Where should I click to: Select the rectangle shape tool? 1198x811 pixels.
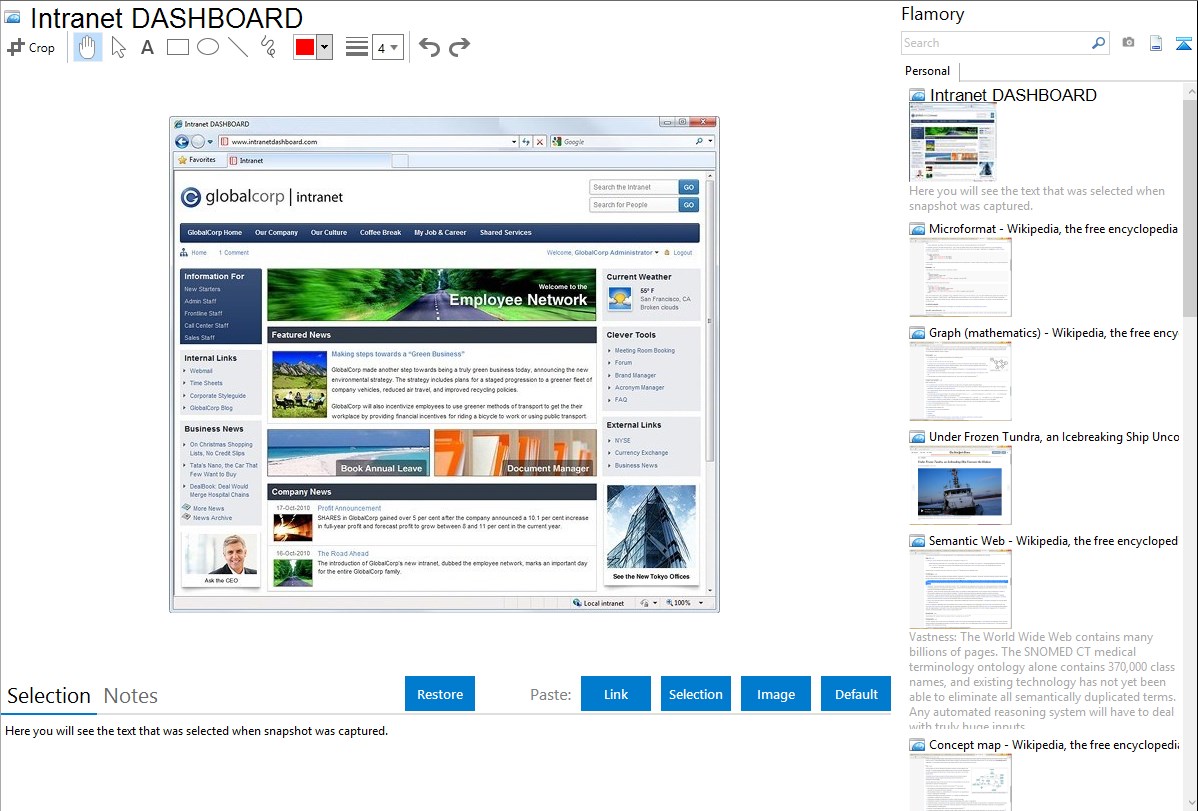(177, 47)
